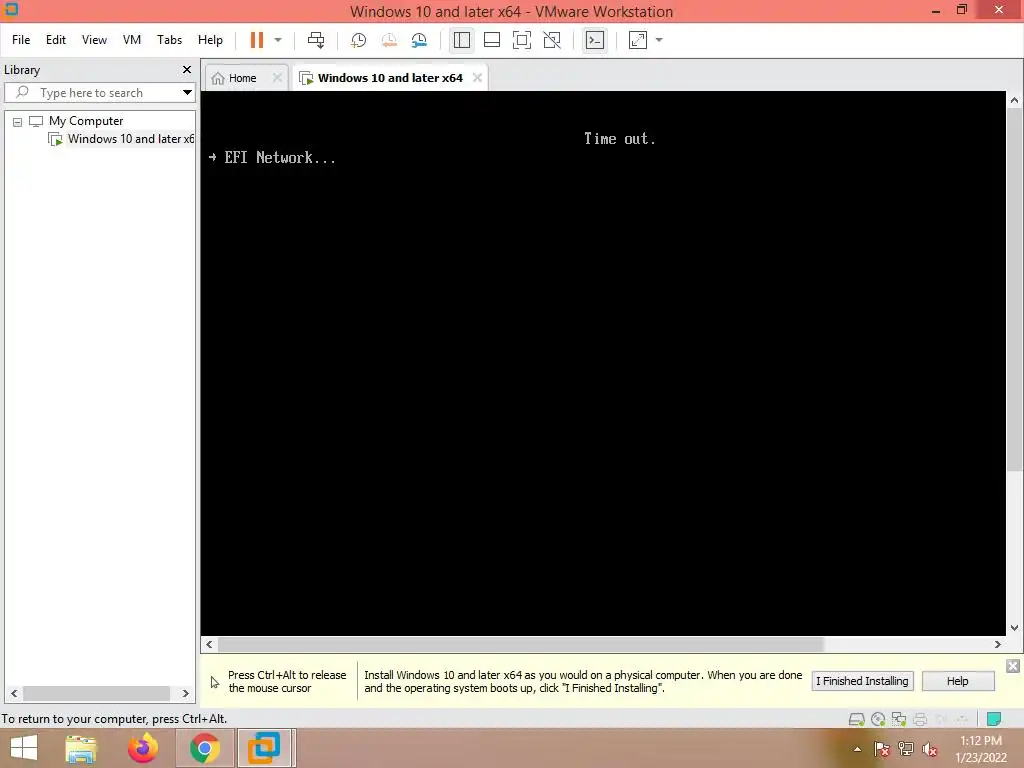Viewport: 1024px width, 768px height.
Task: Restore down the VMware Workstation window
Action: (x=962, y=10)
